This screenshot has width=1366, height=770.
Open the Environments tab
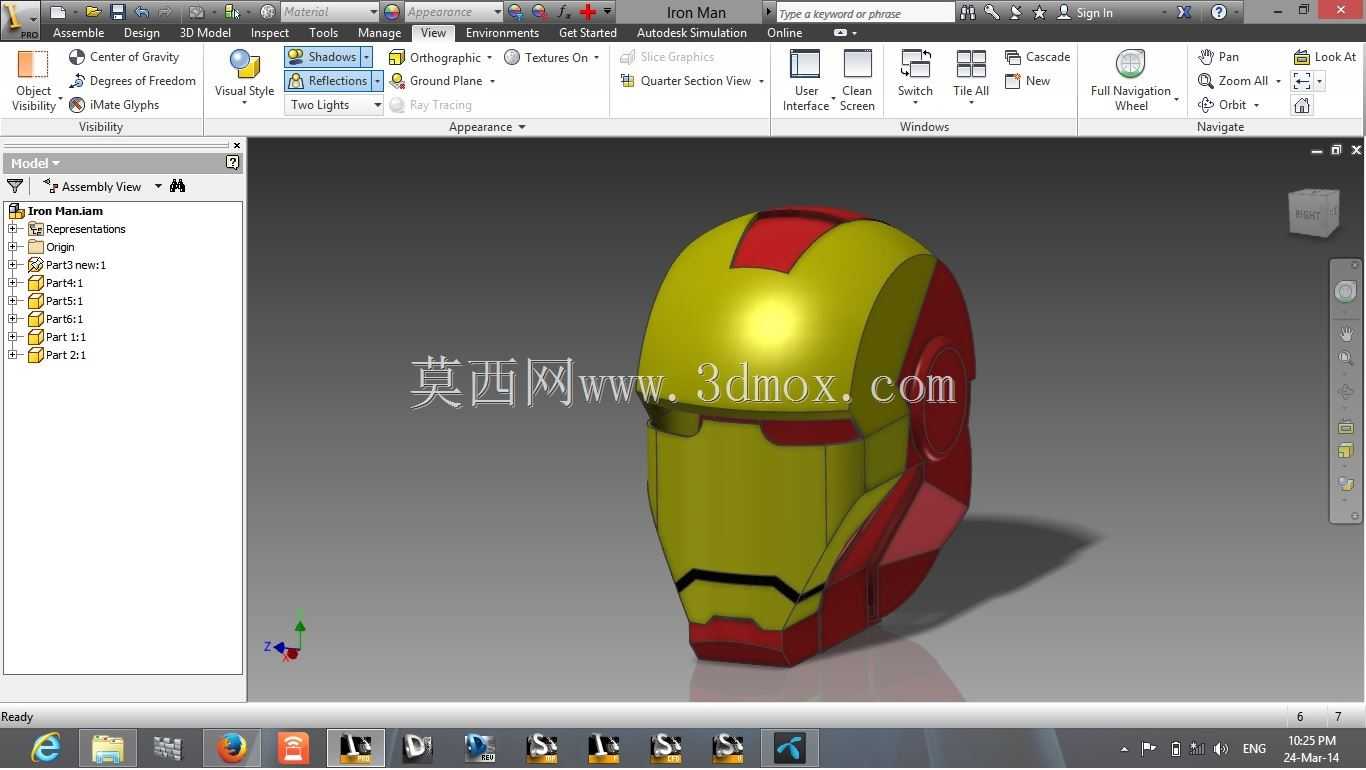(x=502, y=33)
